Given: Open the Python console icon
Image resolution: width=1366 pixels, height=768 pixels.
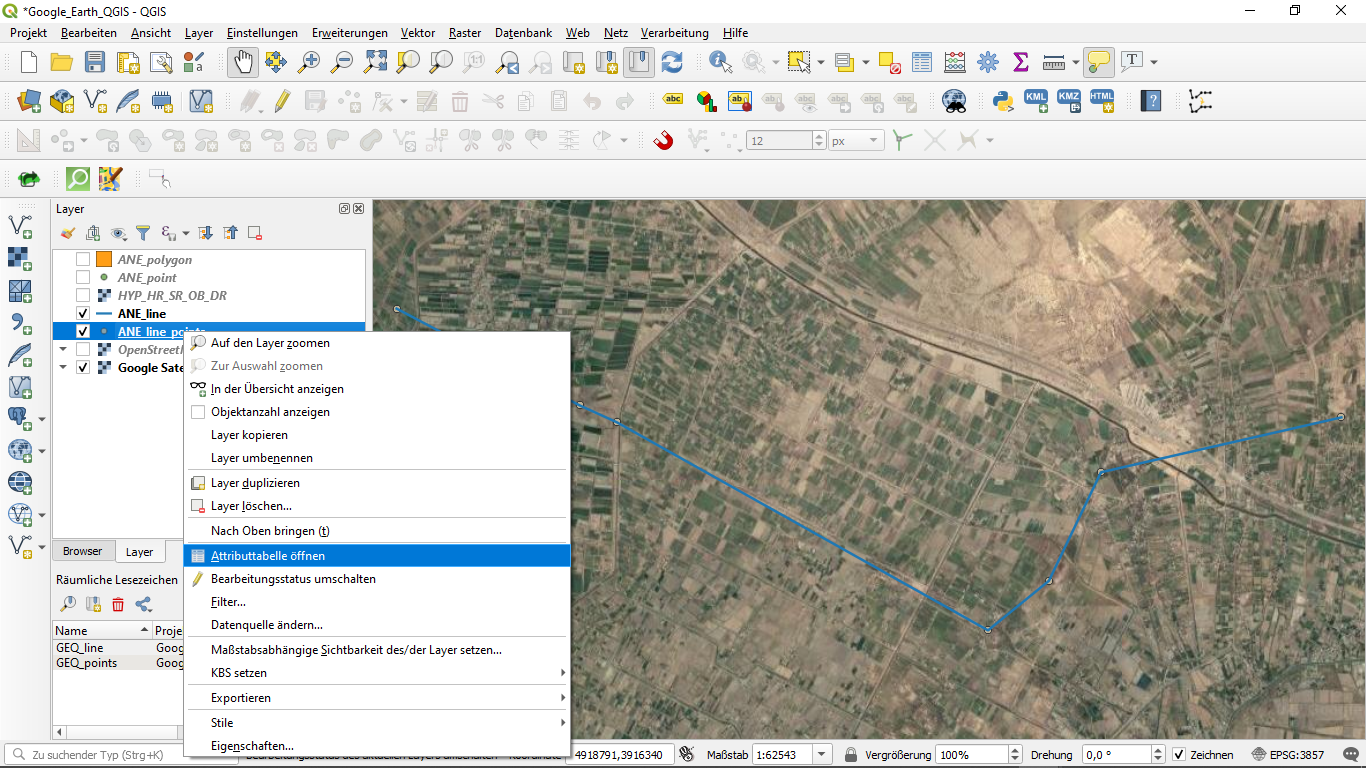Looking at the screenshot, I should click(1002, 101).
